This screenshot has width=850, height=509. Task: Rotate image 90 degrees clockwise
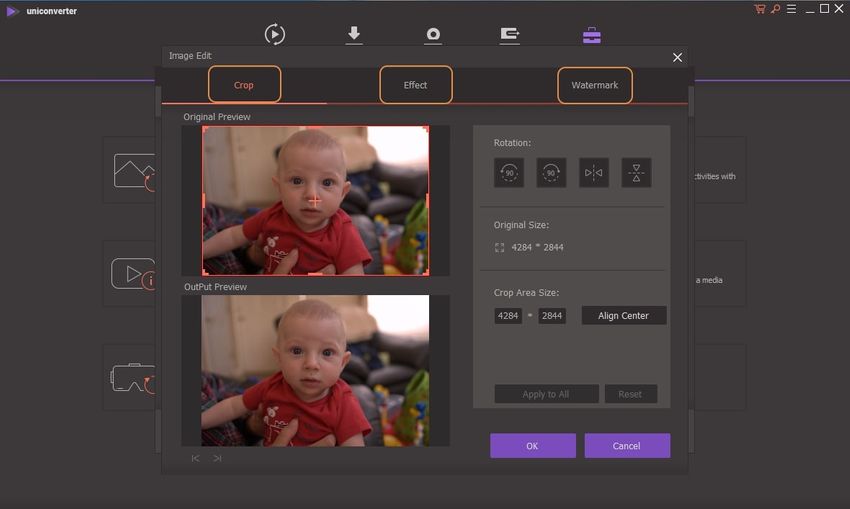click(551, 173)
